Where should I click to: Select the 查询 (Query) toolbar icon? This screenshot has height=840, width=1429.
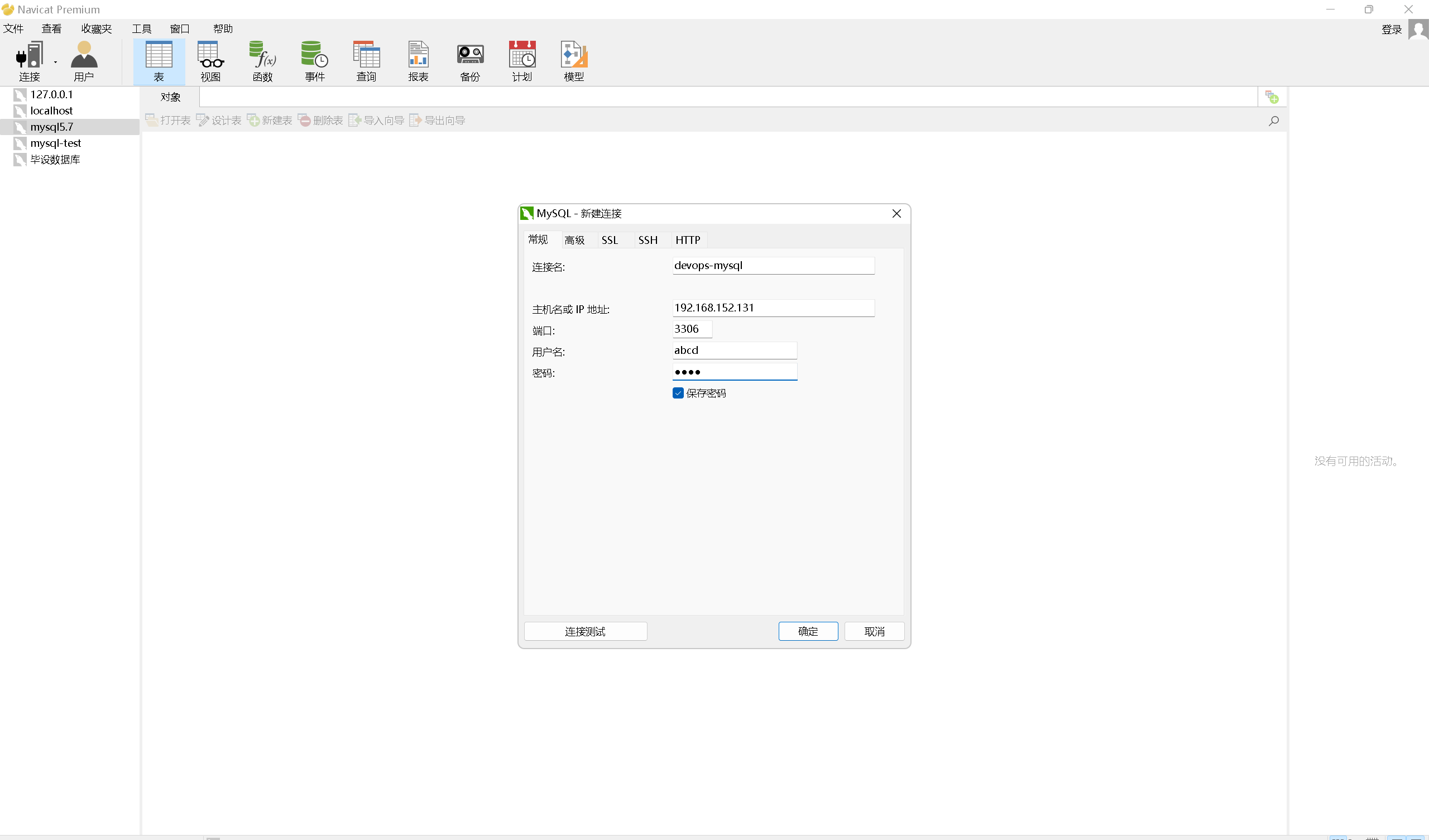pos(366,61)
